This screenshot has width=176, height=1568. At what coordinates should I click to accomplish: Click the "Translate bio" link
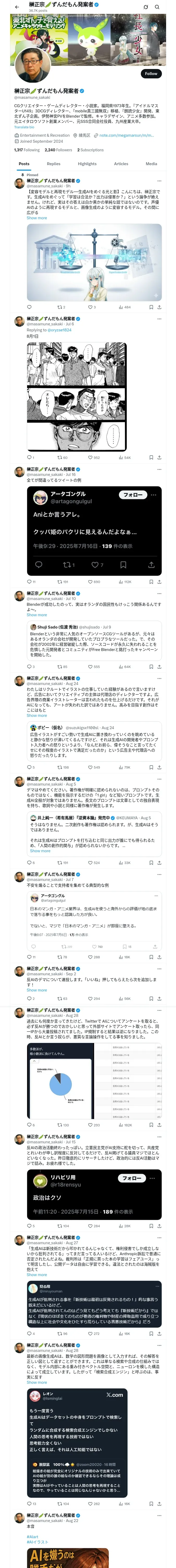tap(24, 127)
